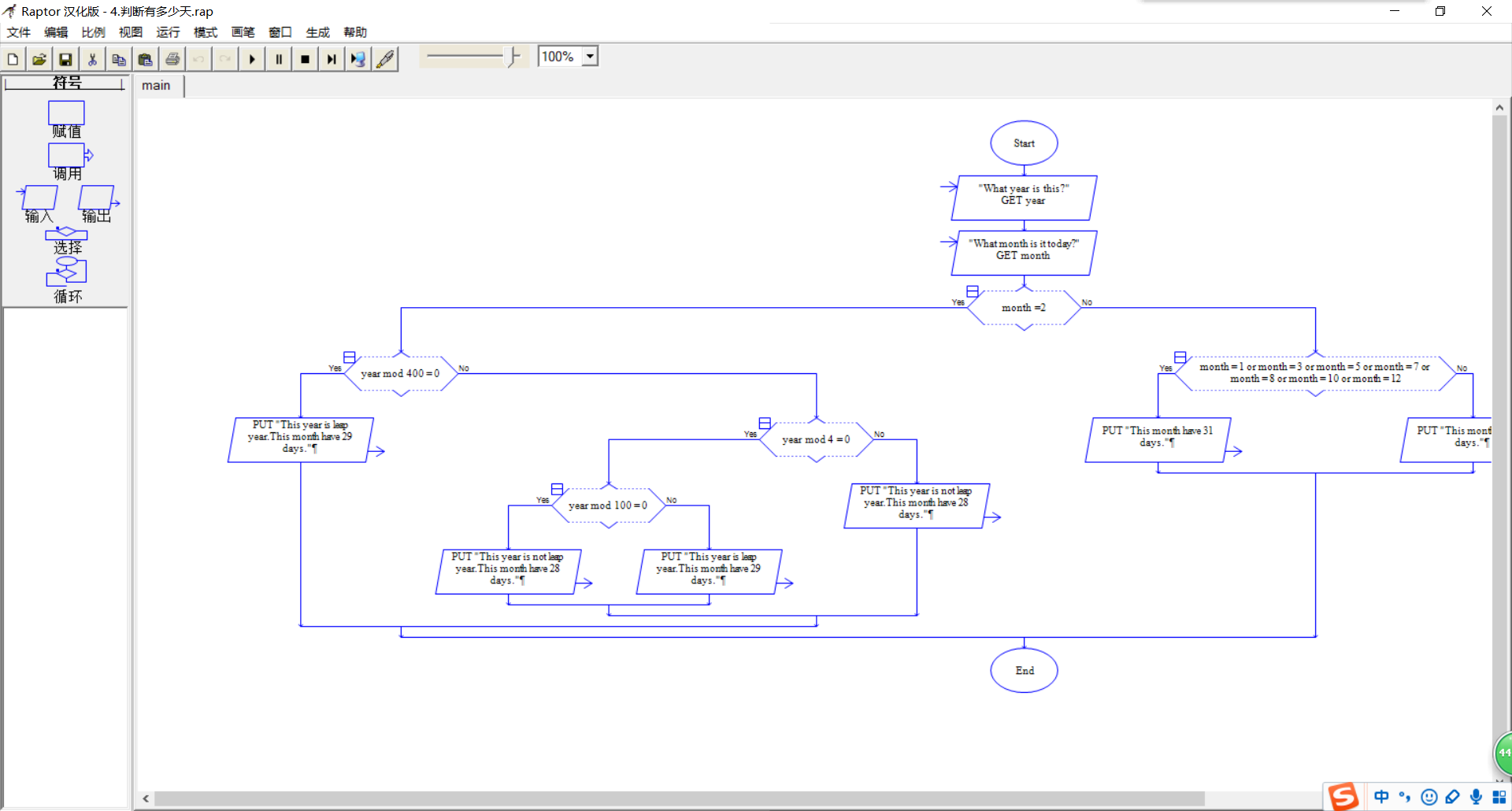Viewport: 1512px width, 811px height.
Task: Select the 31-day months decision diamond
Action: click(1315, 373)
